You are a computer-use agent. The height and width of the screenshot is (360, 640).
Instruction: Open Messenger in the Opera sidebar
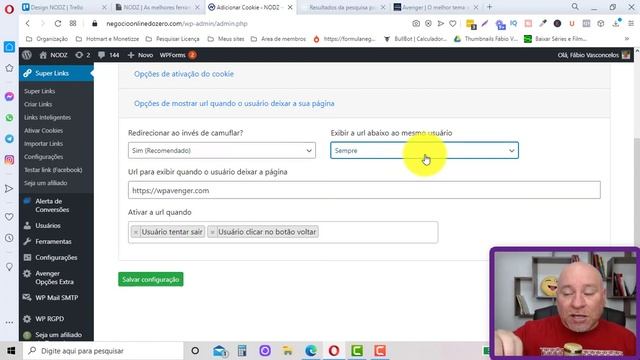[9, 96]
